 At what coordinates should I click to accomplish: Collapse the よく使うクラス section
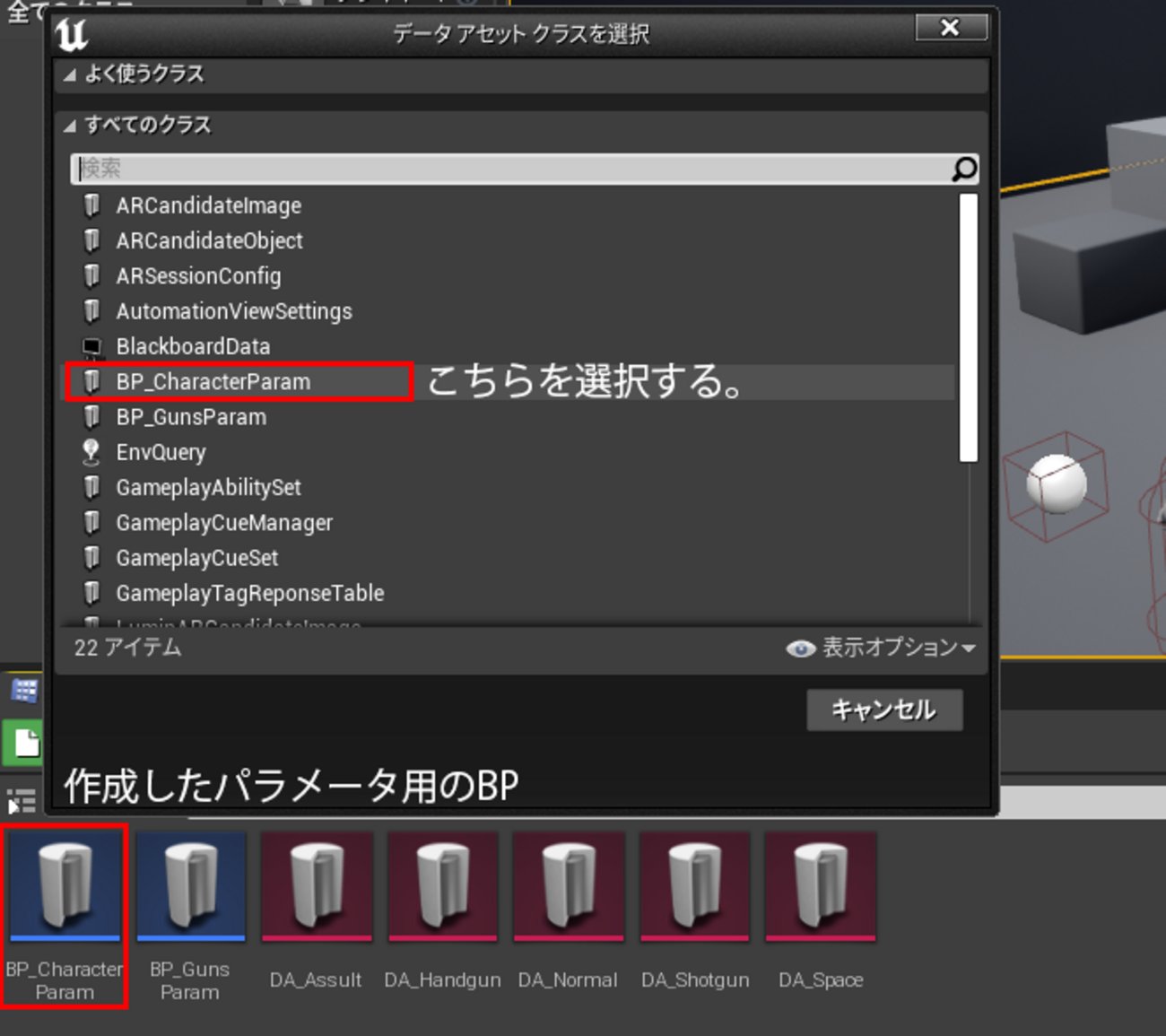pyautogui.click(x=69, y=76)
